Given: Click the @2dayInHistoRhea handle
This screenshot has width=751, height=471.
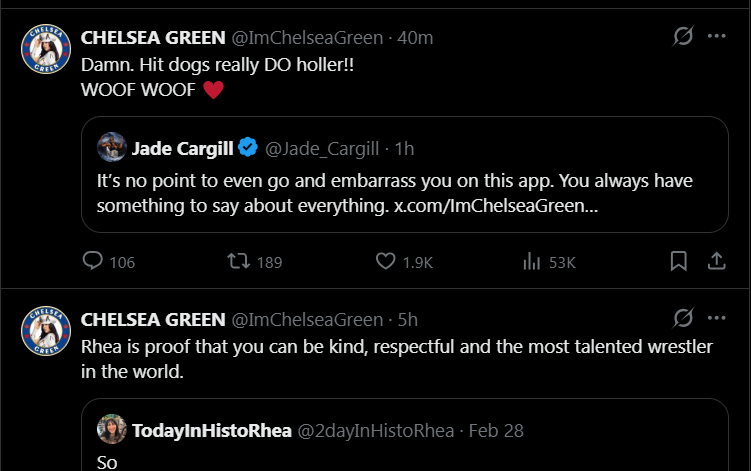Looking at the screenshot, I should click(x=377, y=431).
